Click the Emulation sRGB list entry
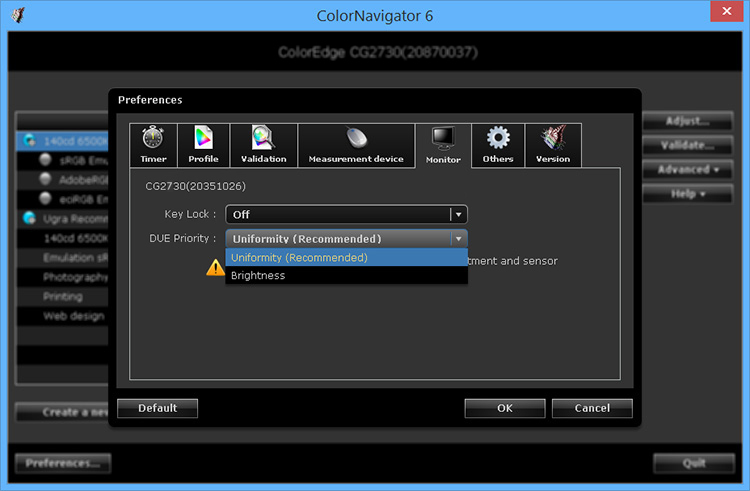This screenshot has width=750, height=491. pyautogui.click(x=63, y=257)
